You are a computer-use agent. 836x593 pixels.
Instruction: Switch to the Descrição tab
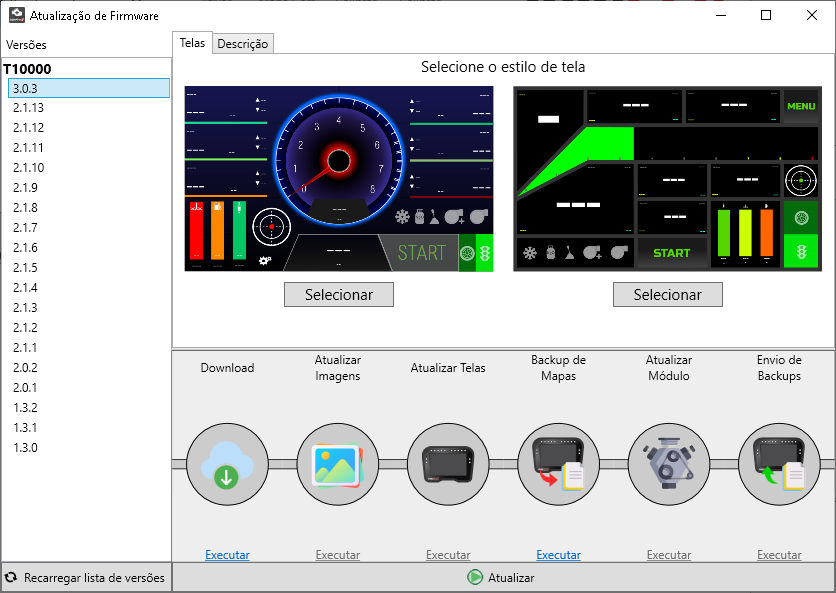click(243, 44)
